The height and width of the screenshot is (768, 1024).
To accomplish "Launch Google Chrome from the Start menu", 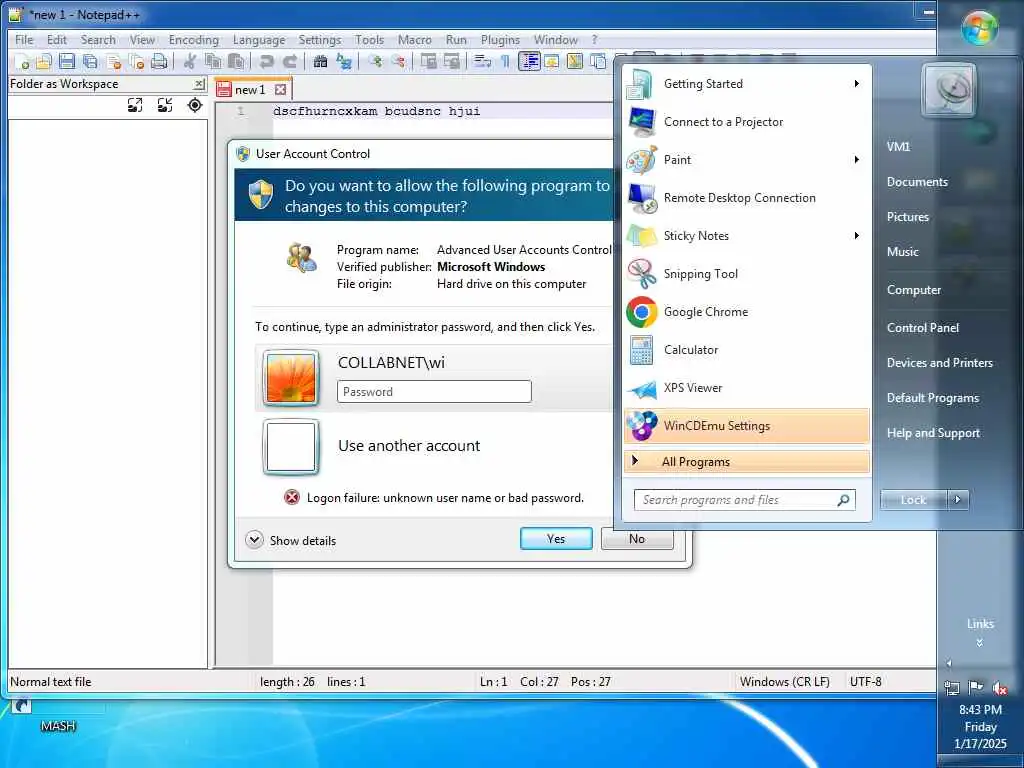I will click(x=746, y=312).
